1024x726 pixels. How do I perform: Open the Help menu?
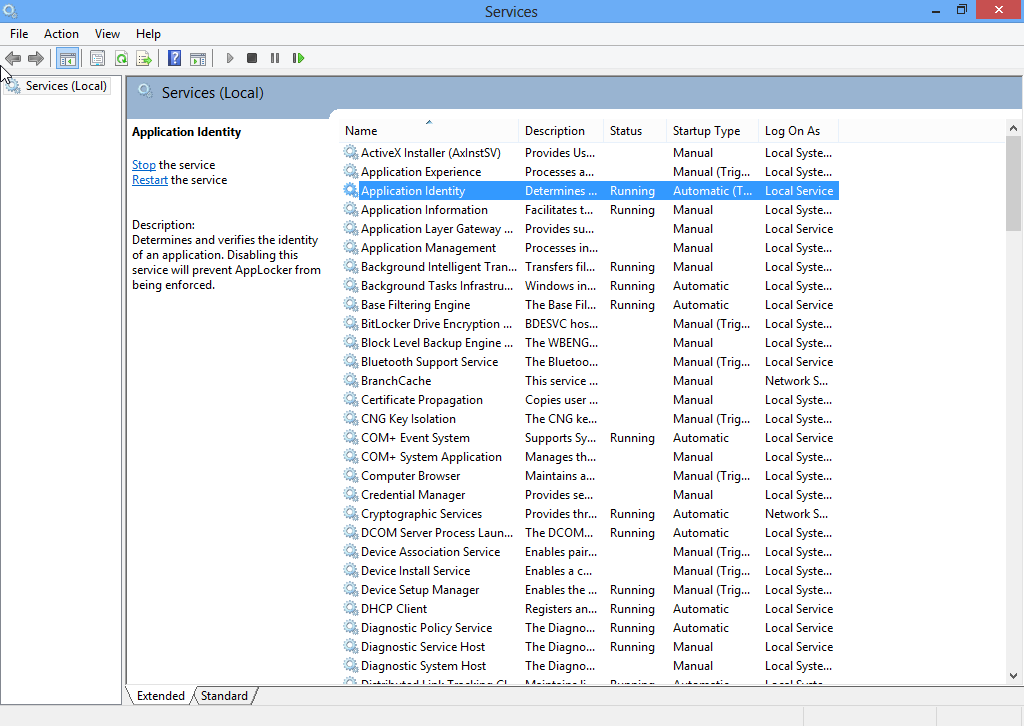[x=148, y=34]
